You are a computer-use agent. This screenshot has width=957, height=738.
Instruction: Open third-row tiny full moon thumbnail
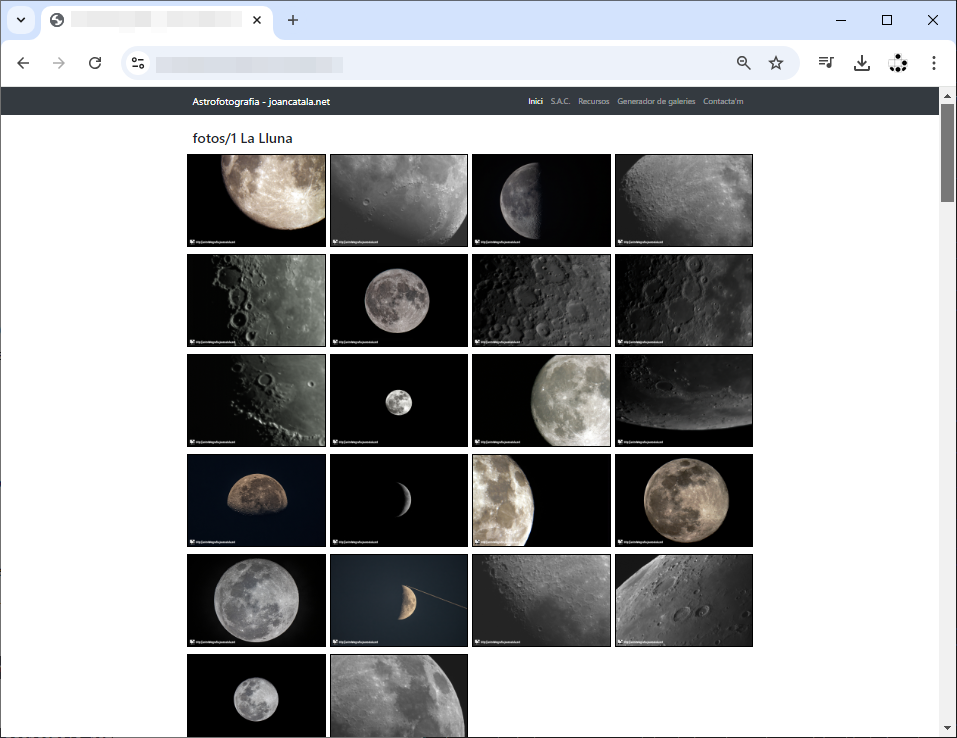click(399, 400)
